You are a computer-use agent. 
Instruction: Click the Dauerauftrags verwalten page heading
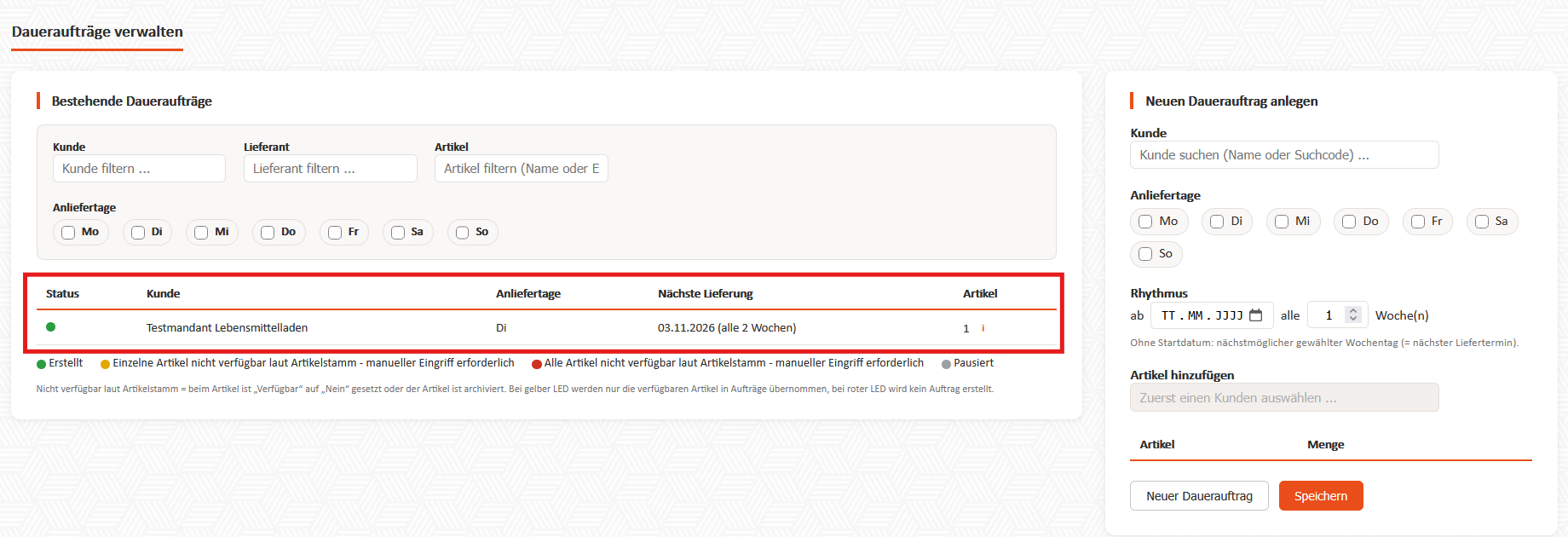97,32
